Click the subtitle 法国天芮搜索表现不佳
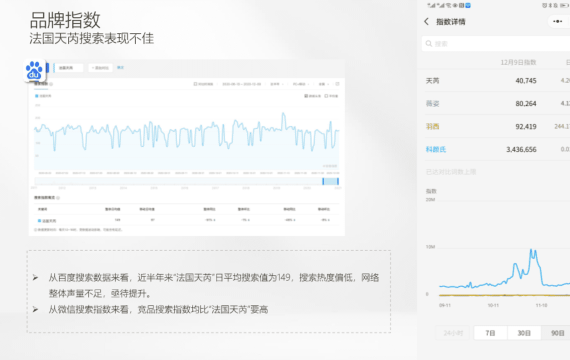 [x=92, y=38]
